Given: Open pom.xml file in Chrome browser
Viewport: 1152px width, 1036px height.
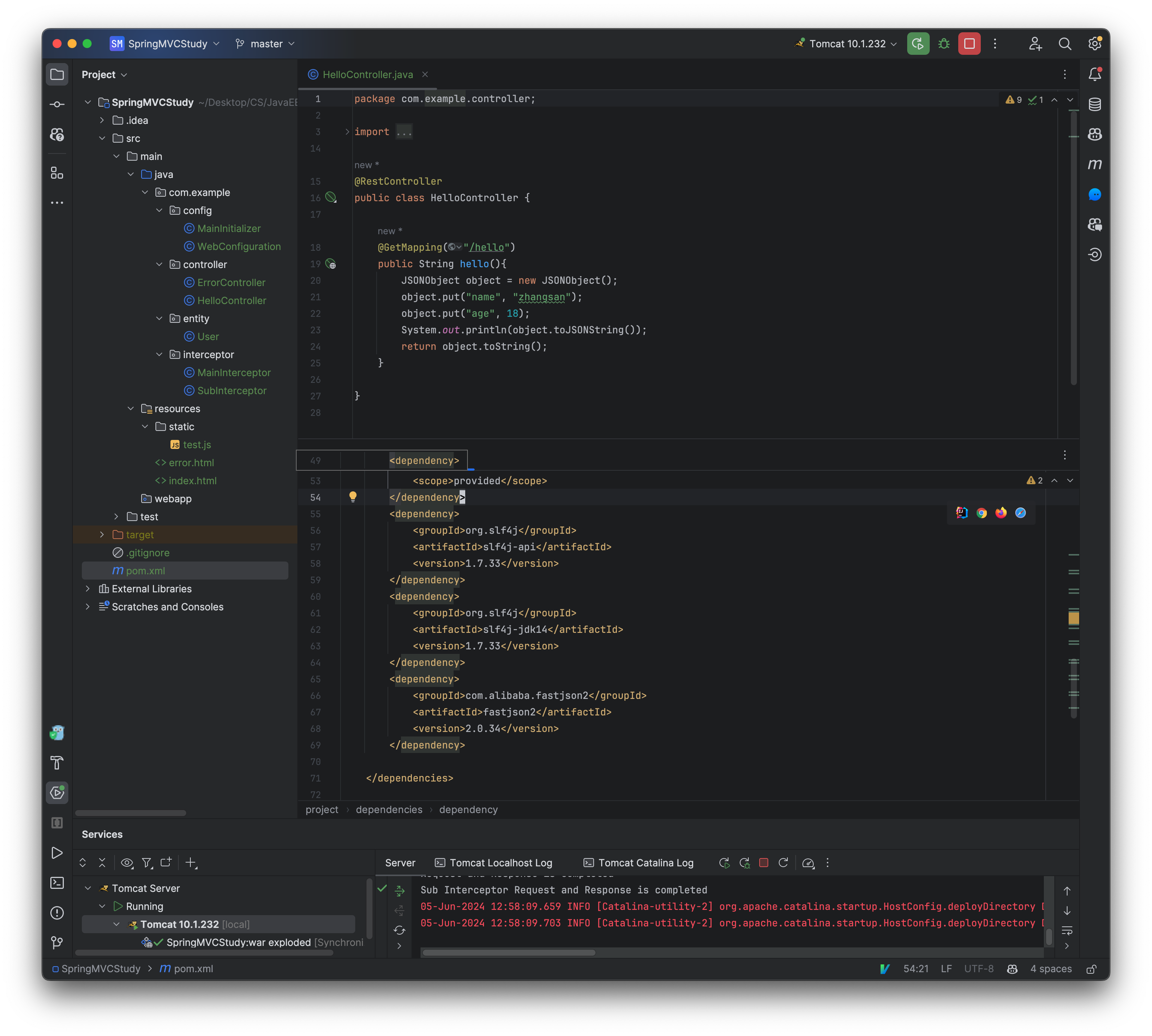Looking at the screenshot, I should click(x=981, y=513).
